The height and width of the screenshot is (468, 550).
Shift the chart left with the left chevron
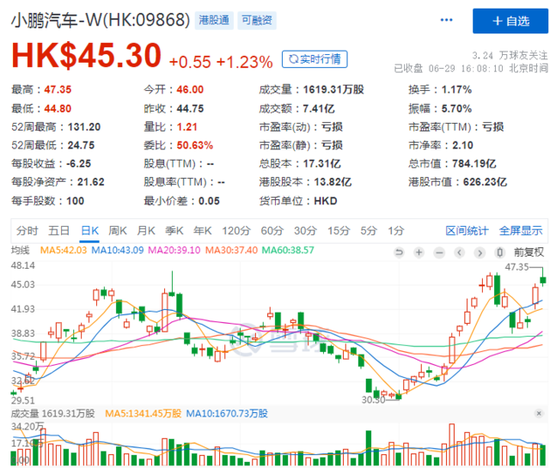click(460, 252)
